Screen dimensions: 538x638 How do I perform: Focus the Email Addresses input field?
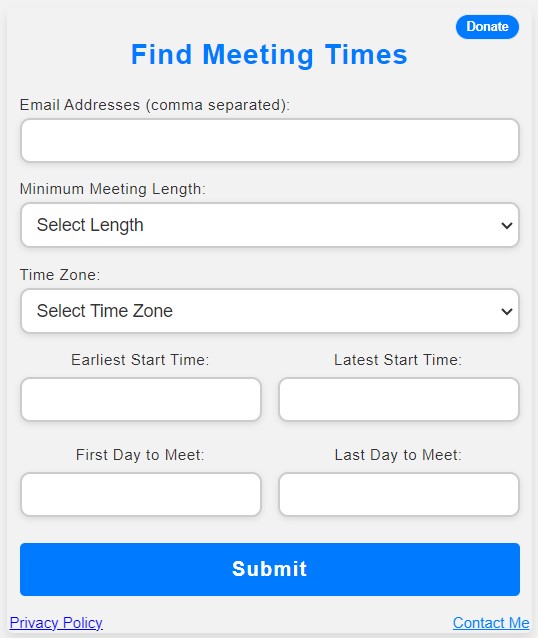(x=270, y=140)
